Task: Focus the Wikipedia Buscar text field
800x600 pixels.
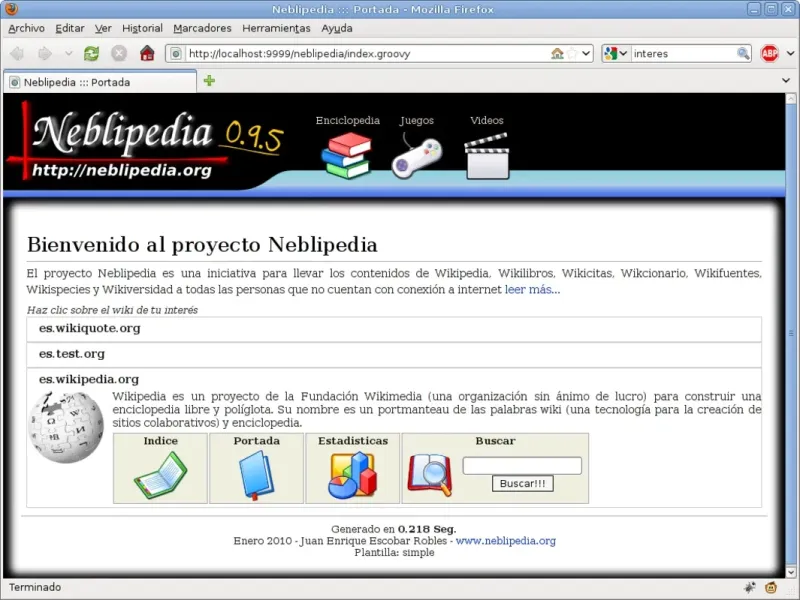Action: click(522, 466)
